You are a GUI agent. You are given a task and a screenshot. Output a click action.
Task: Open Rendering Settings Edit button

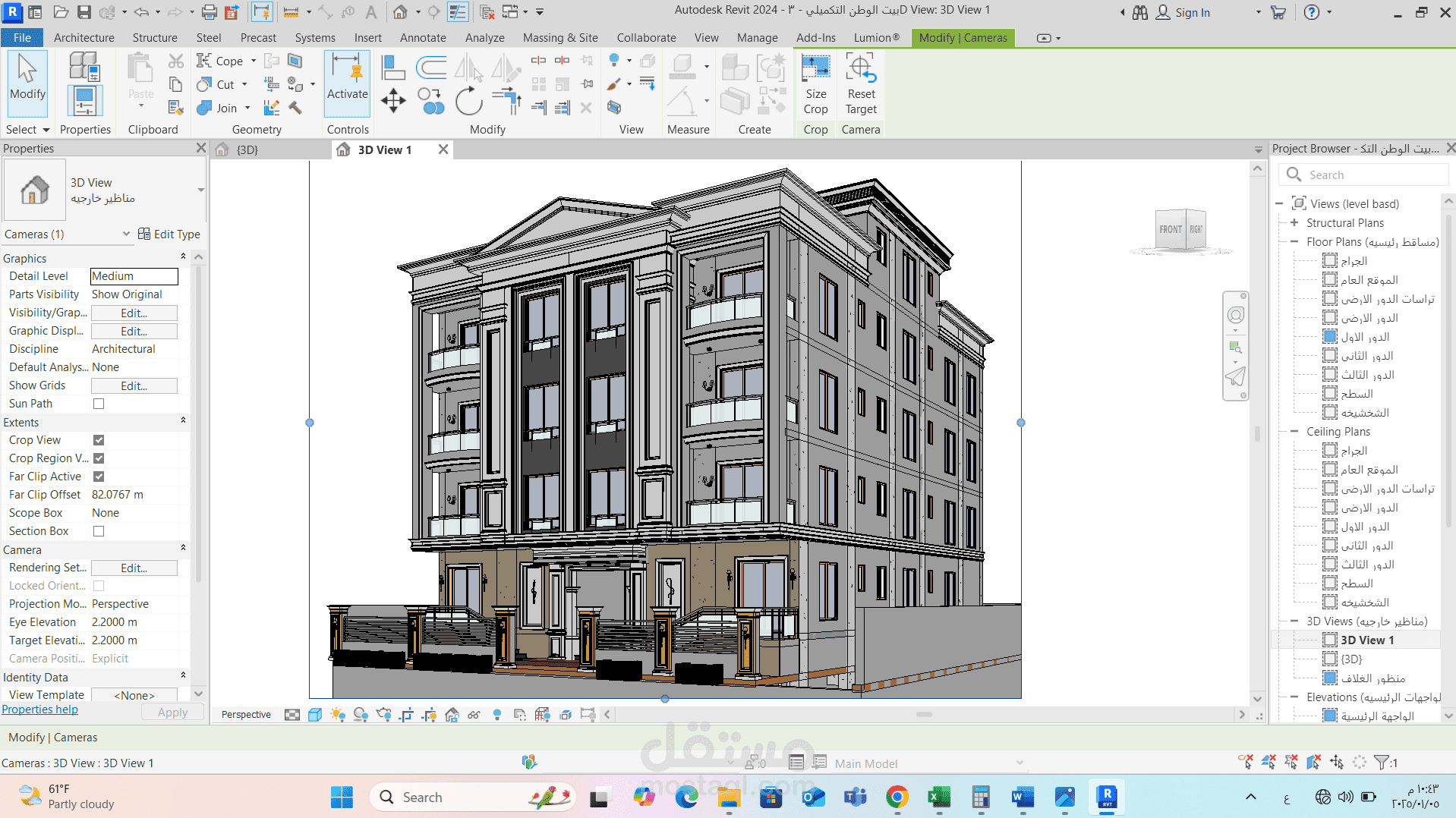pyautogui.click(x=134, y=568)
